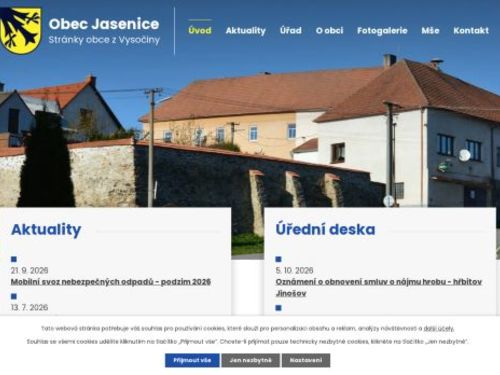Open the Obec Jasenice site title link
500x375 pixels.
pyautogui.click(x=104, y=24)
